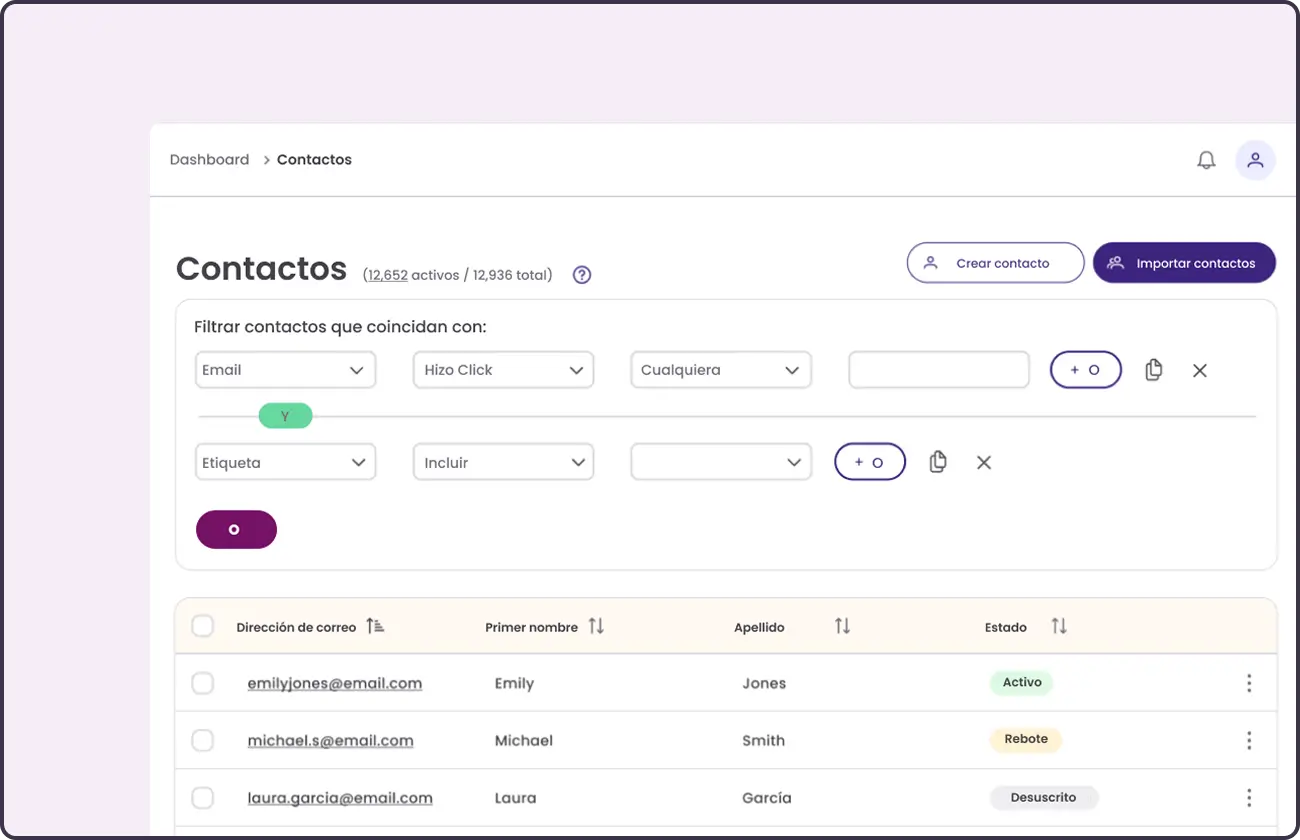This screenshot has height=840, width=1300.
Task: Delete the Etiqueta filter condition
Action: tap(983, 462)
